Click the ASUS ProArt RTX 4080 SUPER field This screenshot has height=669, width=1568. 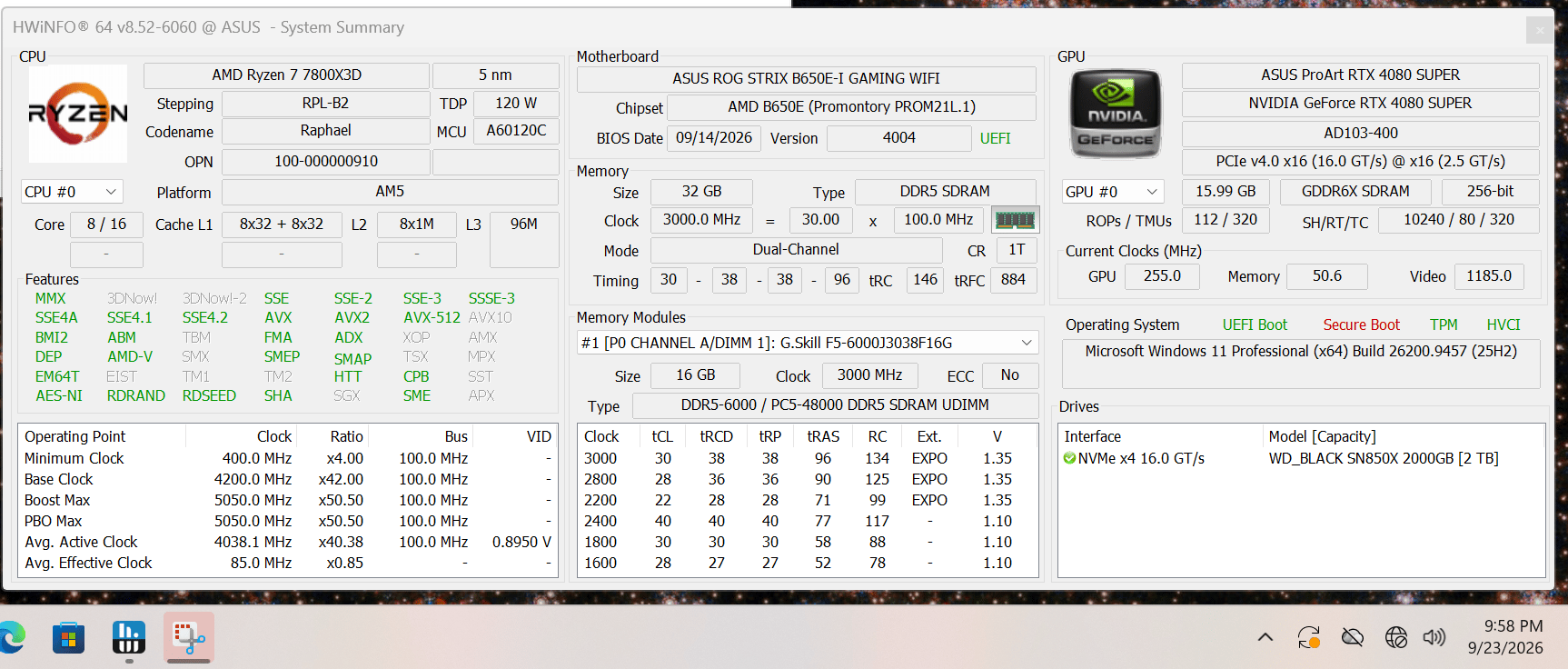click(x=1360, y=75)
